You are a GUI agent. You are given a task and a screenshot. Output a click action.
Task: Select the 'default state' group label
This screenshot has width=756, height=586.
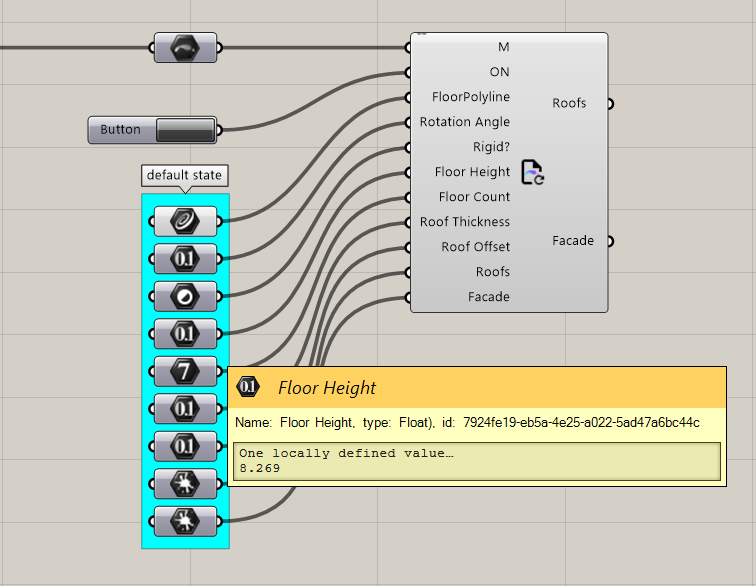tap(184, 175)
